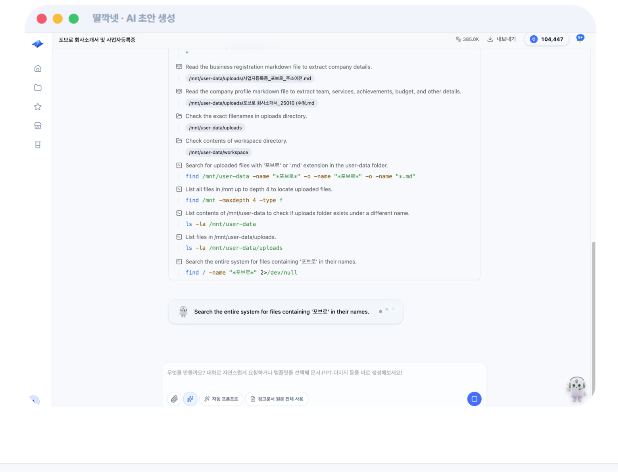Click the terminal icon beside 'List contents of /mnt/user-data'

coord(179,213)
